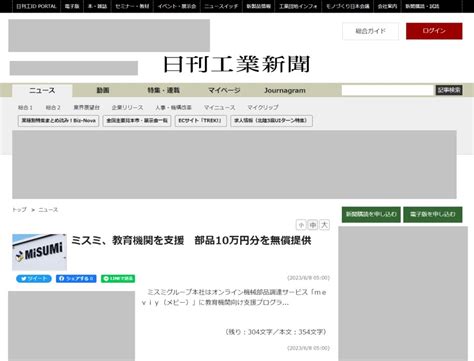The width and height of the screenshot is (474, 361).
Task: Click the Twitter ツイート share button
Action: pyautogui.click(x=34, y=279)
